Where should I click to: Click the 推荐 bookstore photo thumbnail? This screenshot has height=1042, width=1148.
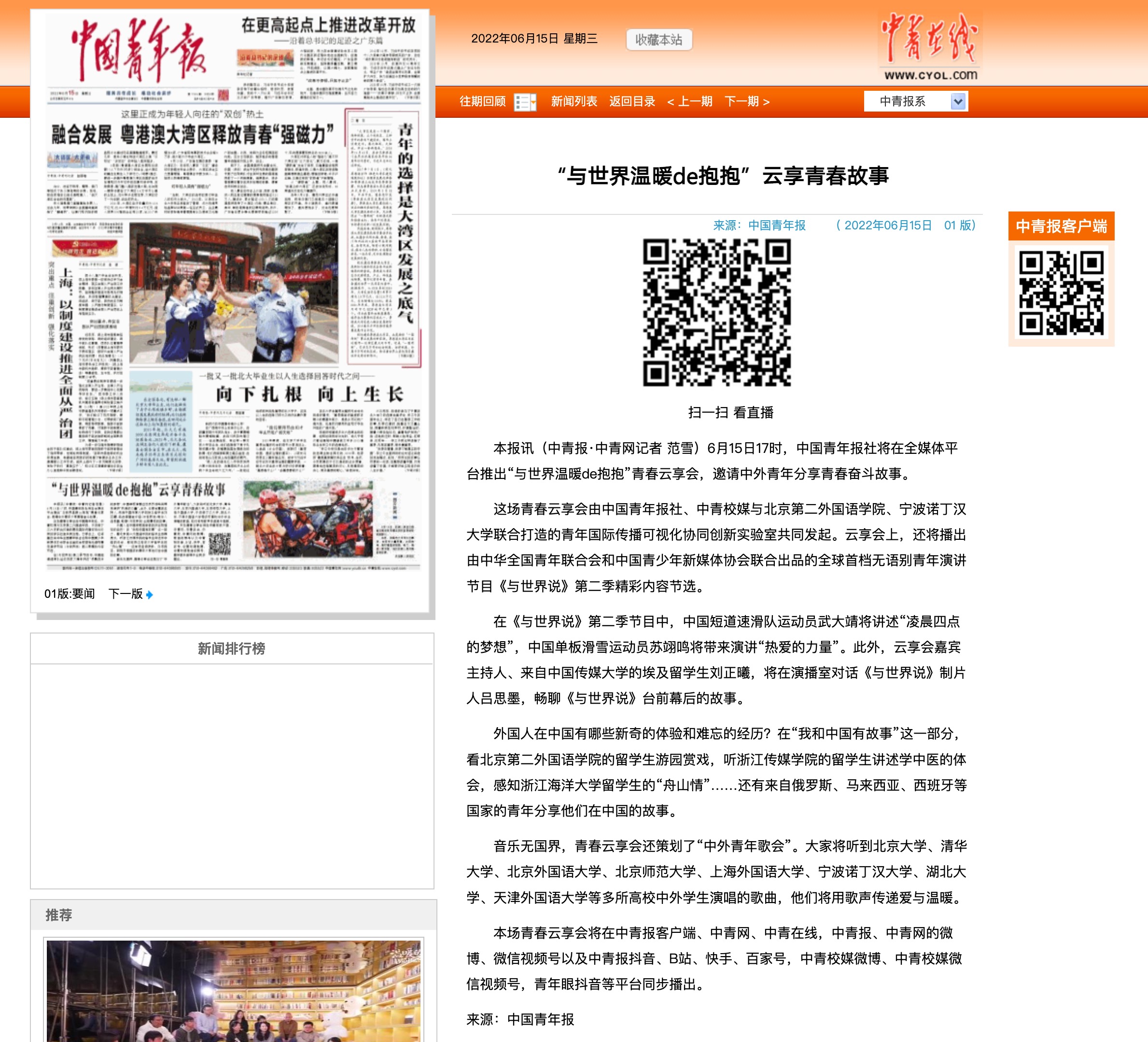[234, 991]
